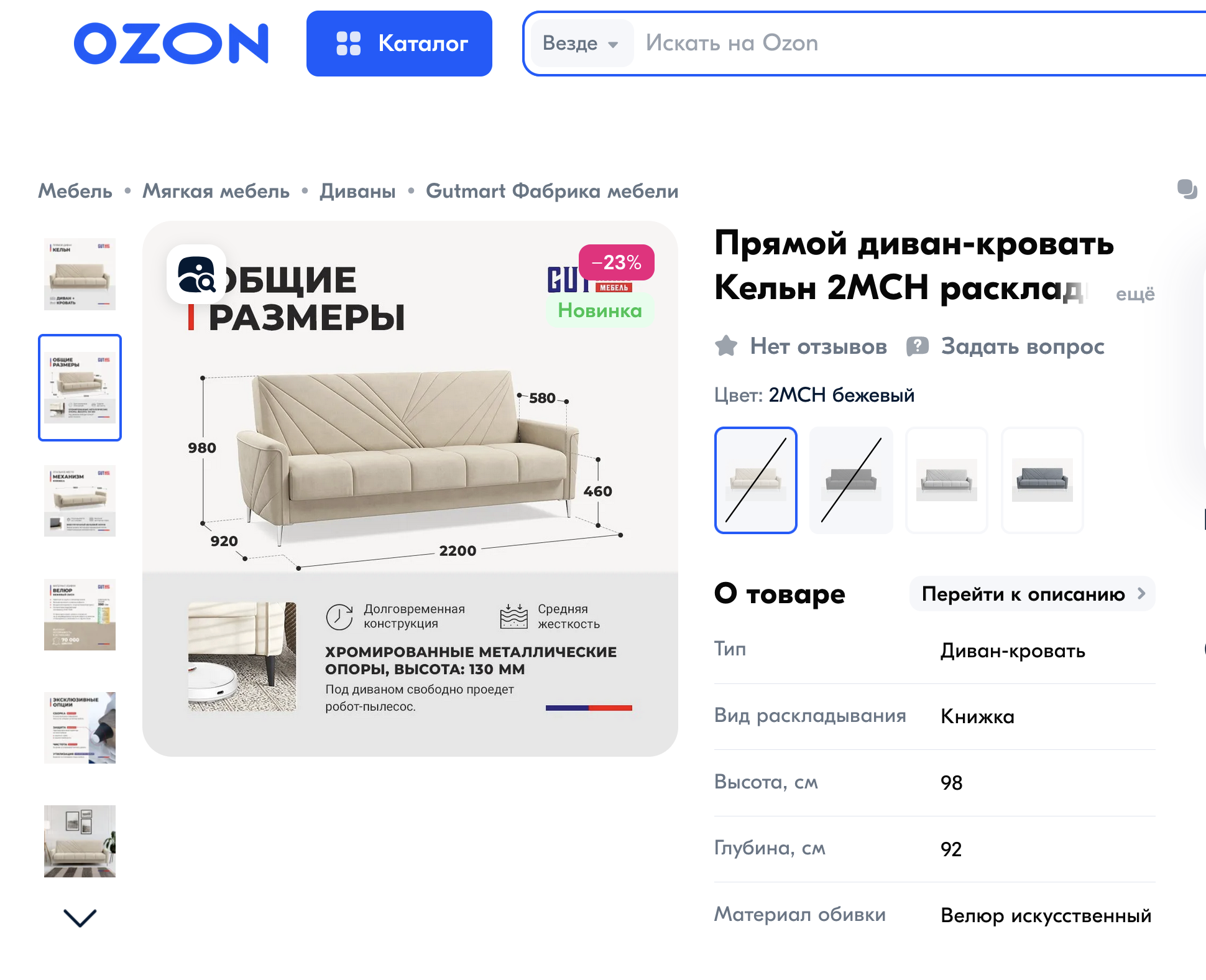This screenshot has height=980, width=1206.
Task: Select the beige 2МСН color swatch
Action: coord(756,480)
